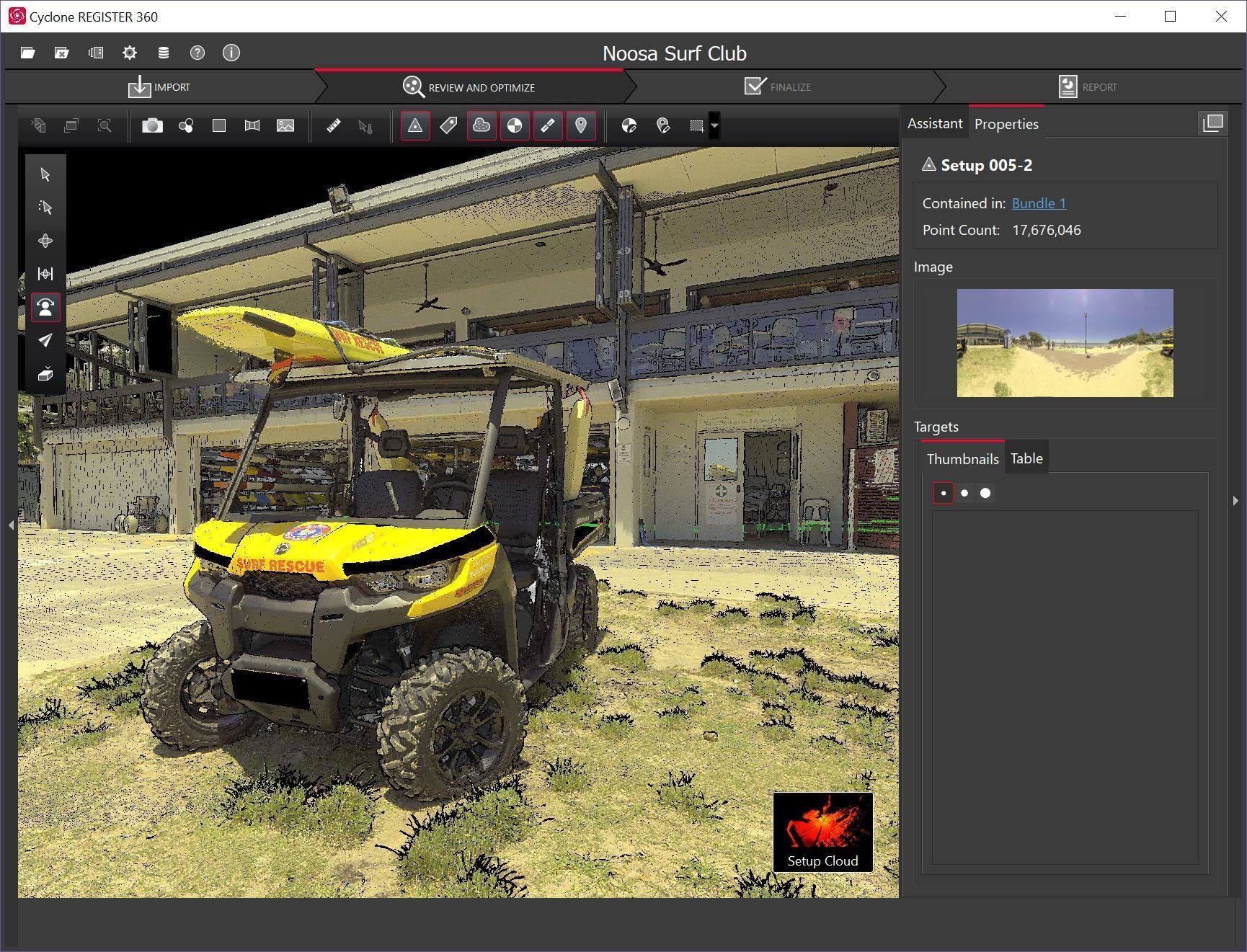The width and height of the screenshot is (1247, 952).
Task: Select the largest thumbnail size dot
Action: (x=985, y=494)
